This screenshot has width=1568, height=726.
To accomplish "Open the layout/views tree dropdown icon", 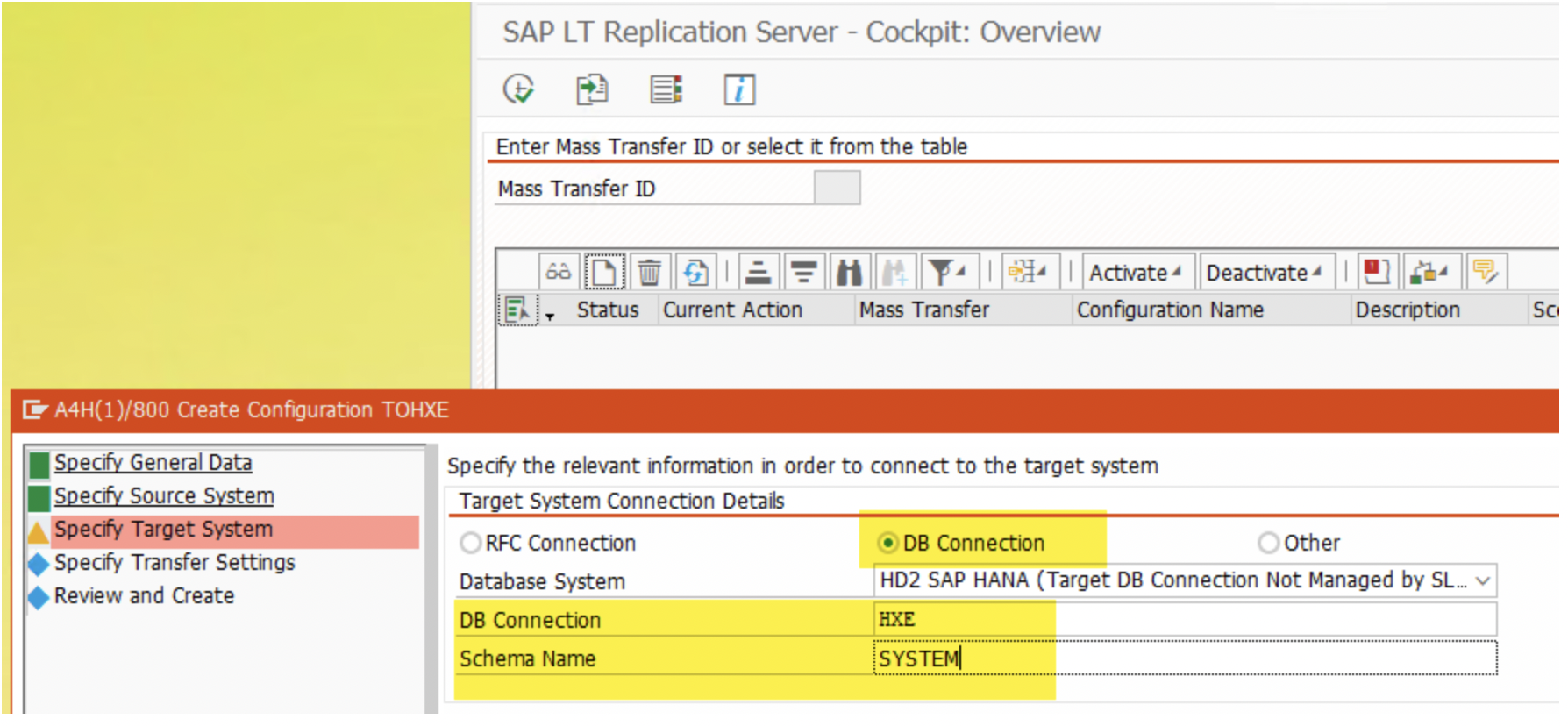I will click(x=1029, y=272).
